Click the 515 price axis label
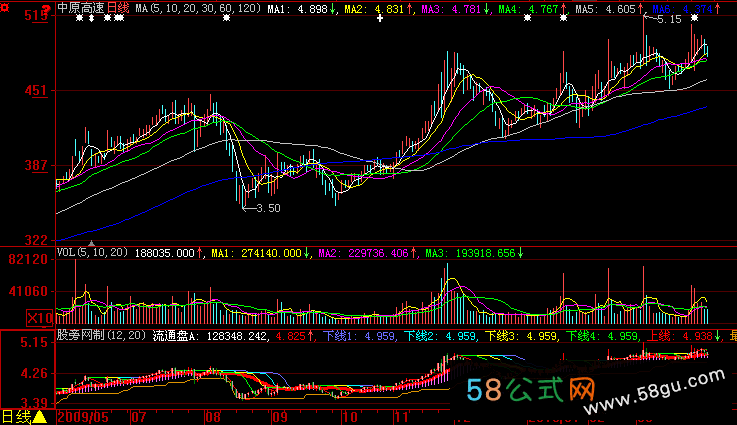Viewport: 737px width, 425px height. [x=36, y=16]
